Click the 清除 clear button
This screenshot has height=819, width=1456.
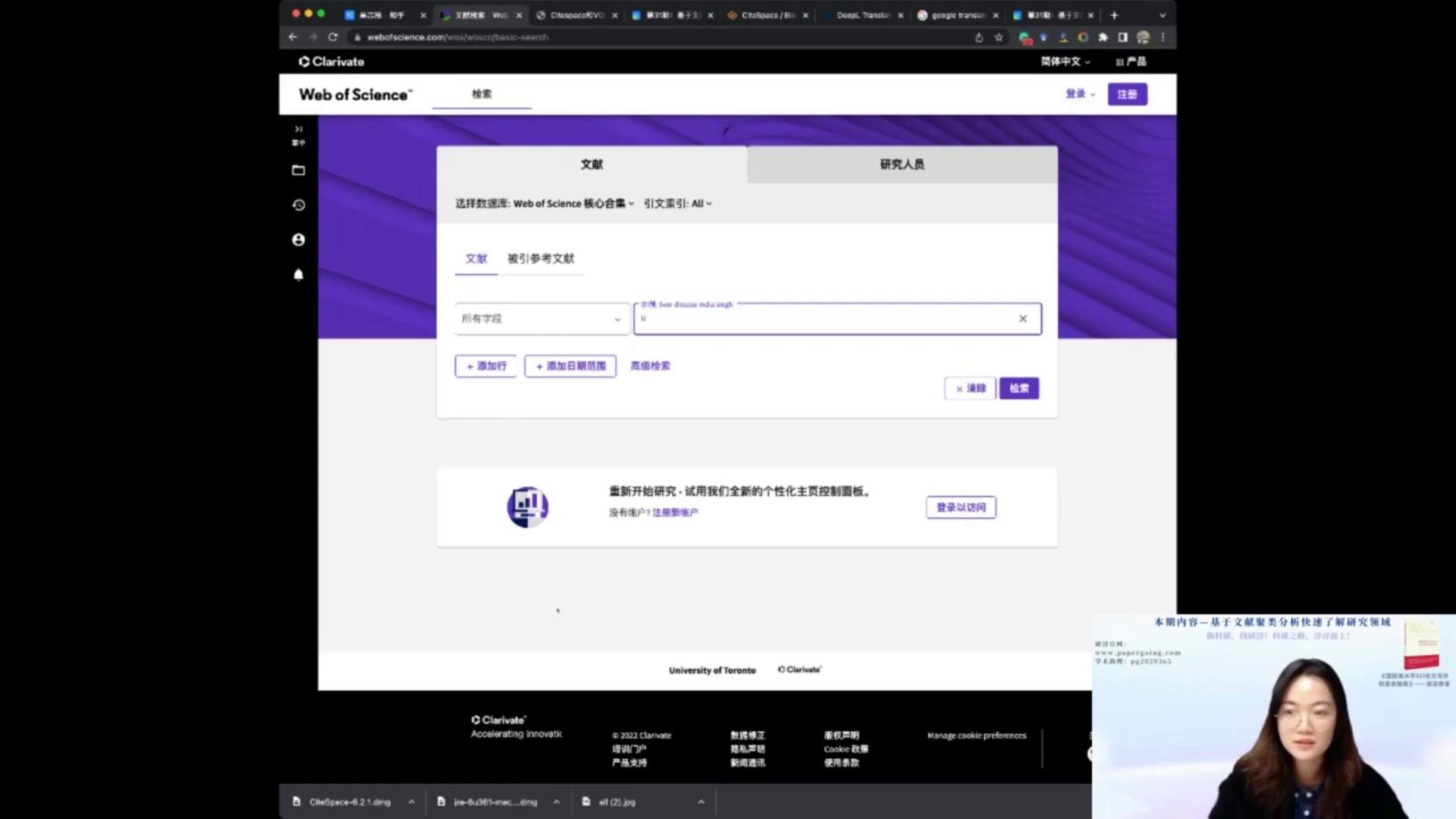click(x=970, y=388)
